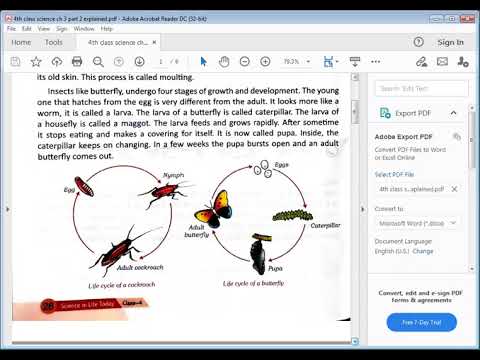Click the Select PDF File link
The height and width of the screenshot is (360, 480).
[394, 174]
